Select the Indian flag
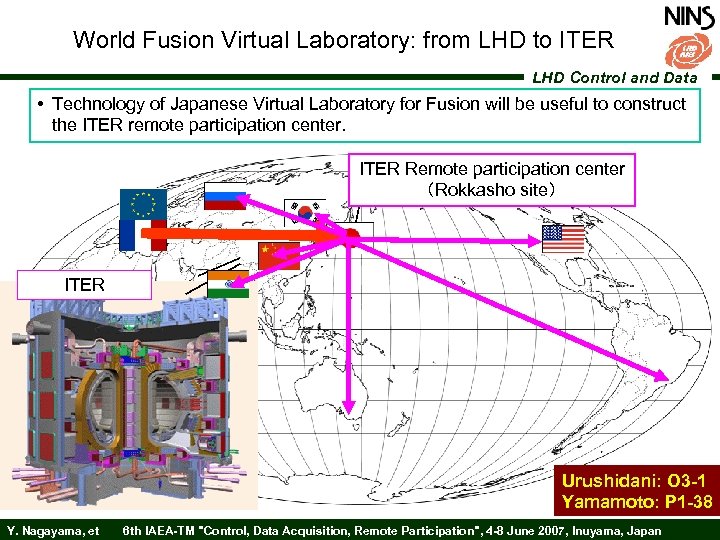Screen dimensions: 720x540 pyautogui.click(x=228, y=284)
